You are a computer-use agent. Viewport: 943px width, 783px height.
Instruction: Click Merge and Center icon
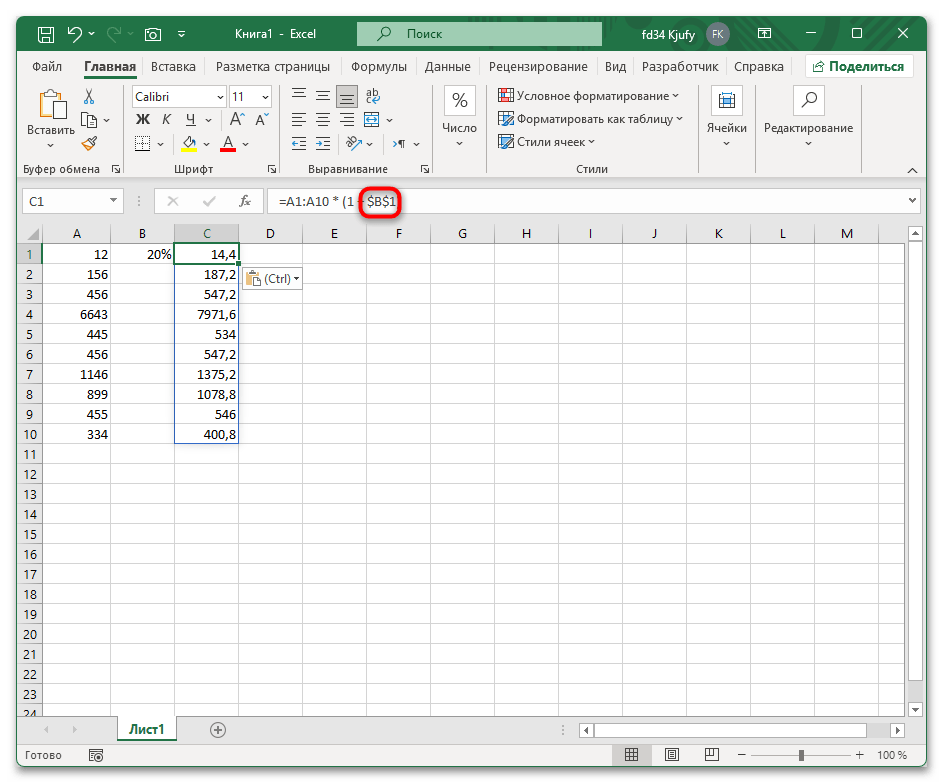click(372, 120)
